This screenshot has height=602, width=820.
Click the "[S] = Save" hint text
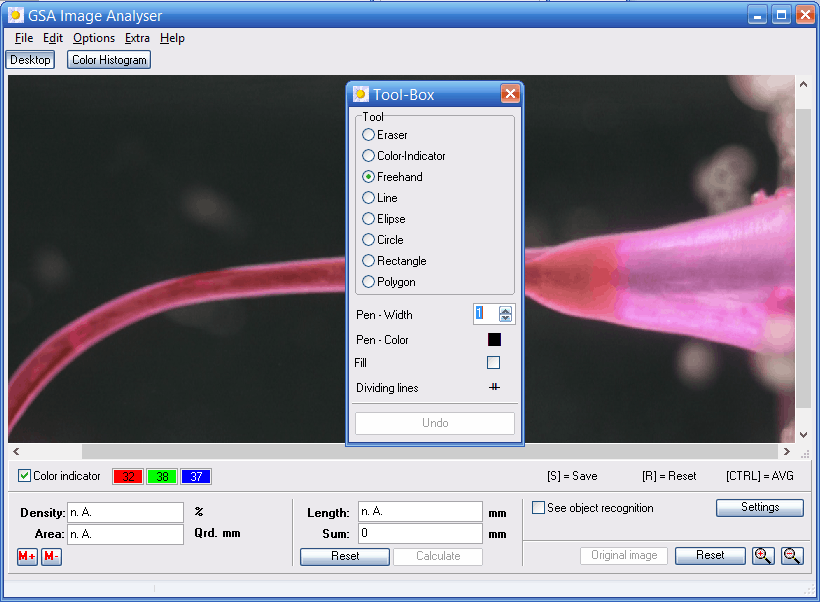(572, 476)
